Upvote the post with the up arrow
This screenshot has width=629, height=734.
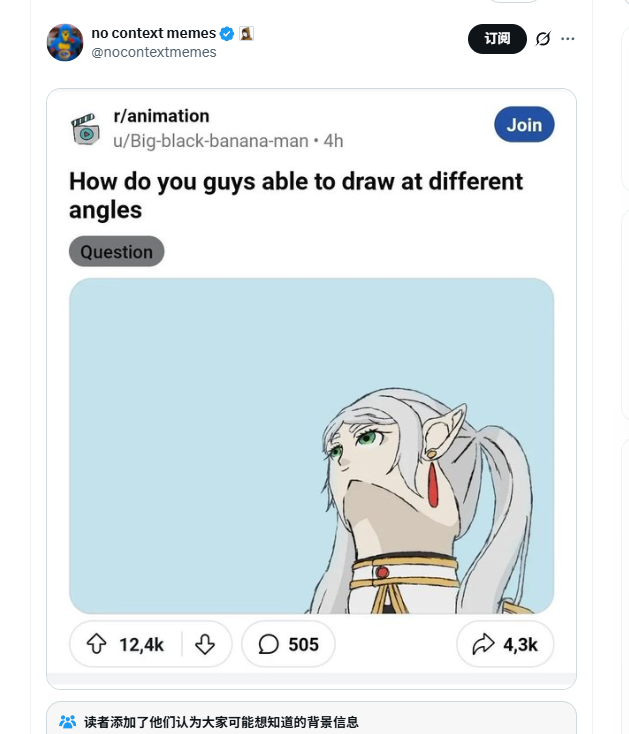96,644
